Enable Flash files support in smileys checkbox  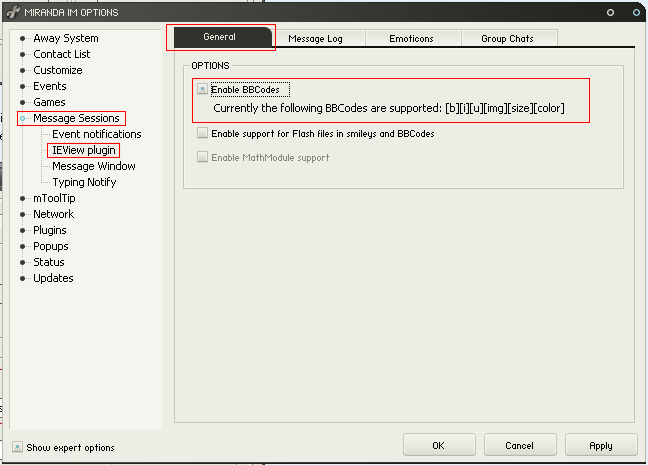point(202,133)
